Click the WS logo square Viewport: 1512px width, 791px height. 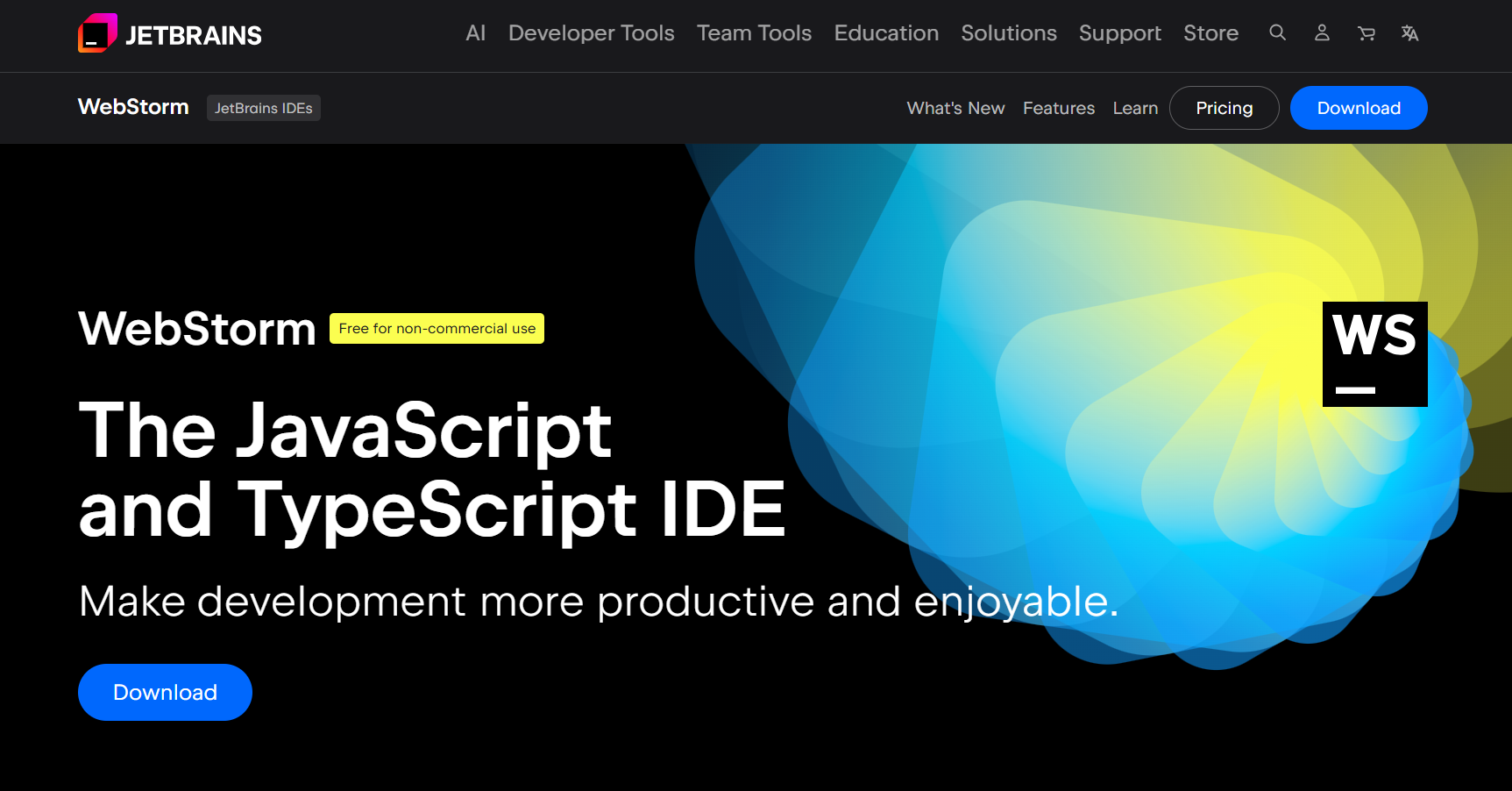tap(1374, 353)
